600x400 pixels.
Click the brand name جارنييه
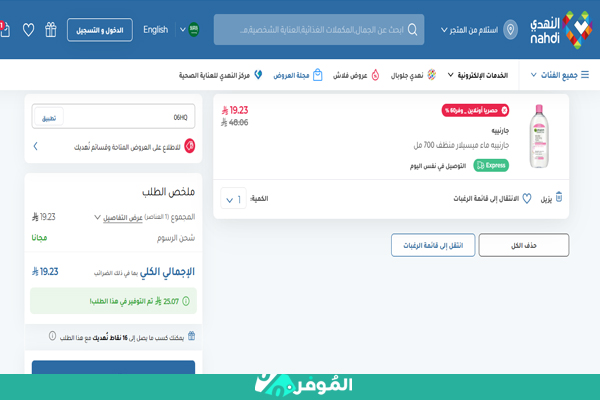pos(500,131)
